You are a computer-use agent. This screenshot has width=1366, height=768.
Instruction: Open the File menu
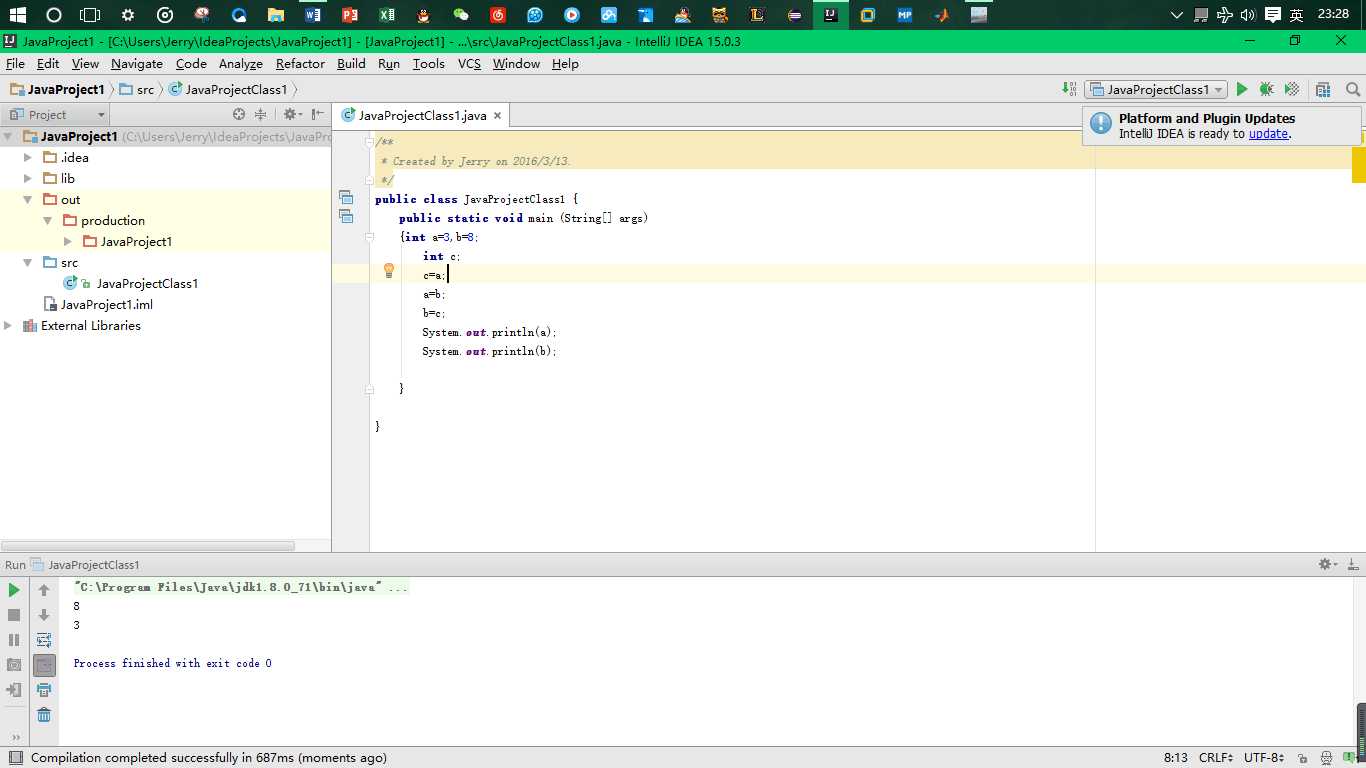[x=15, y=63]
